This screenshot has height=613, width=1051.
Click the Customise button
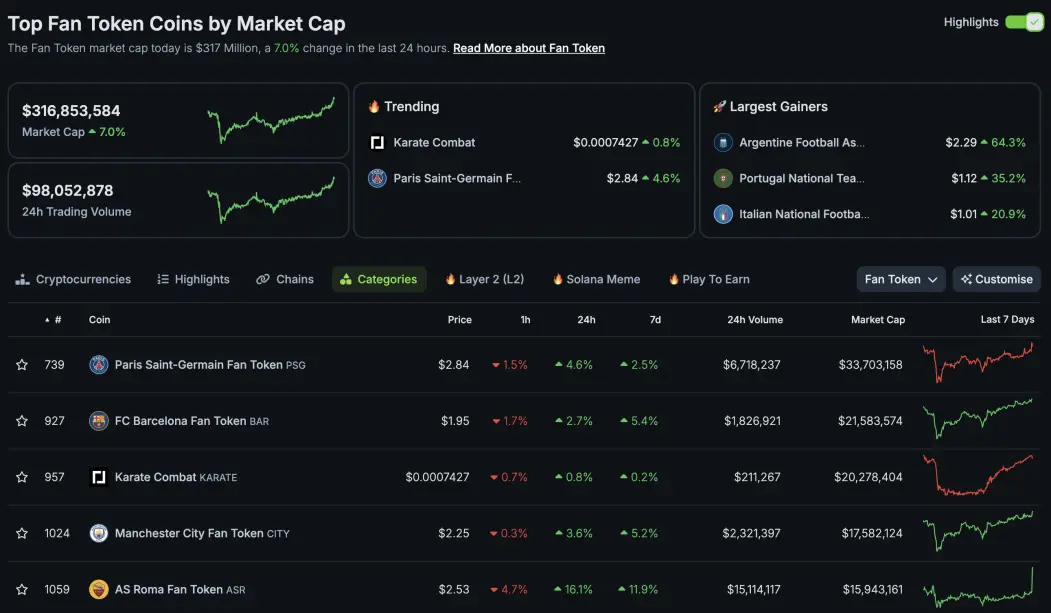point(997,279)
